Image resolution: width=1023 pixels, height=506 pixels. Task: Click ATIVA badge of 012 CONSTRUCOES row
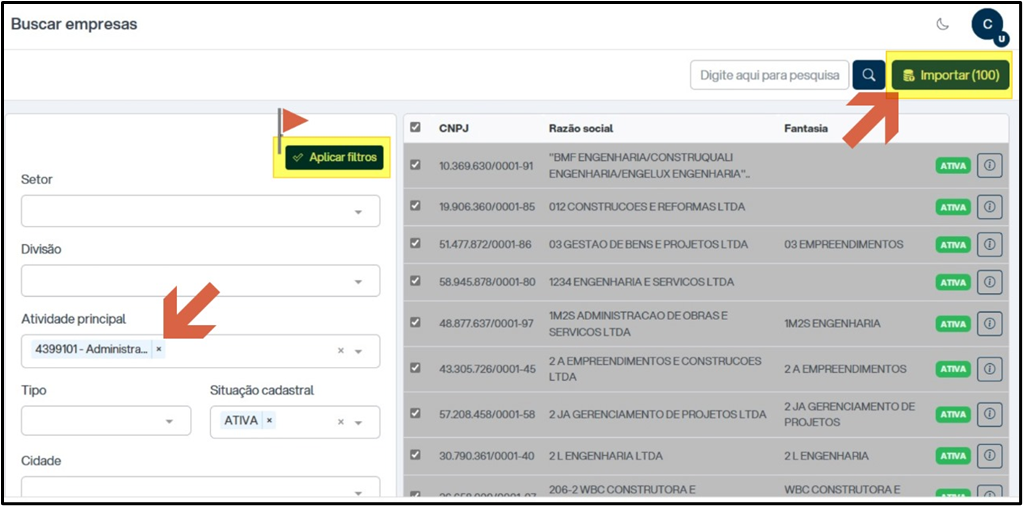click(x=953, y=207)
